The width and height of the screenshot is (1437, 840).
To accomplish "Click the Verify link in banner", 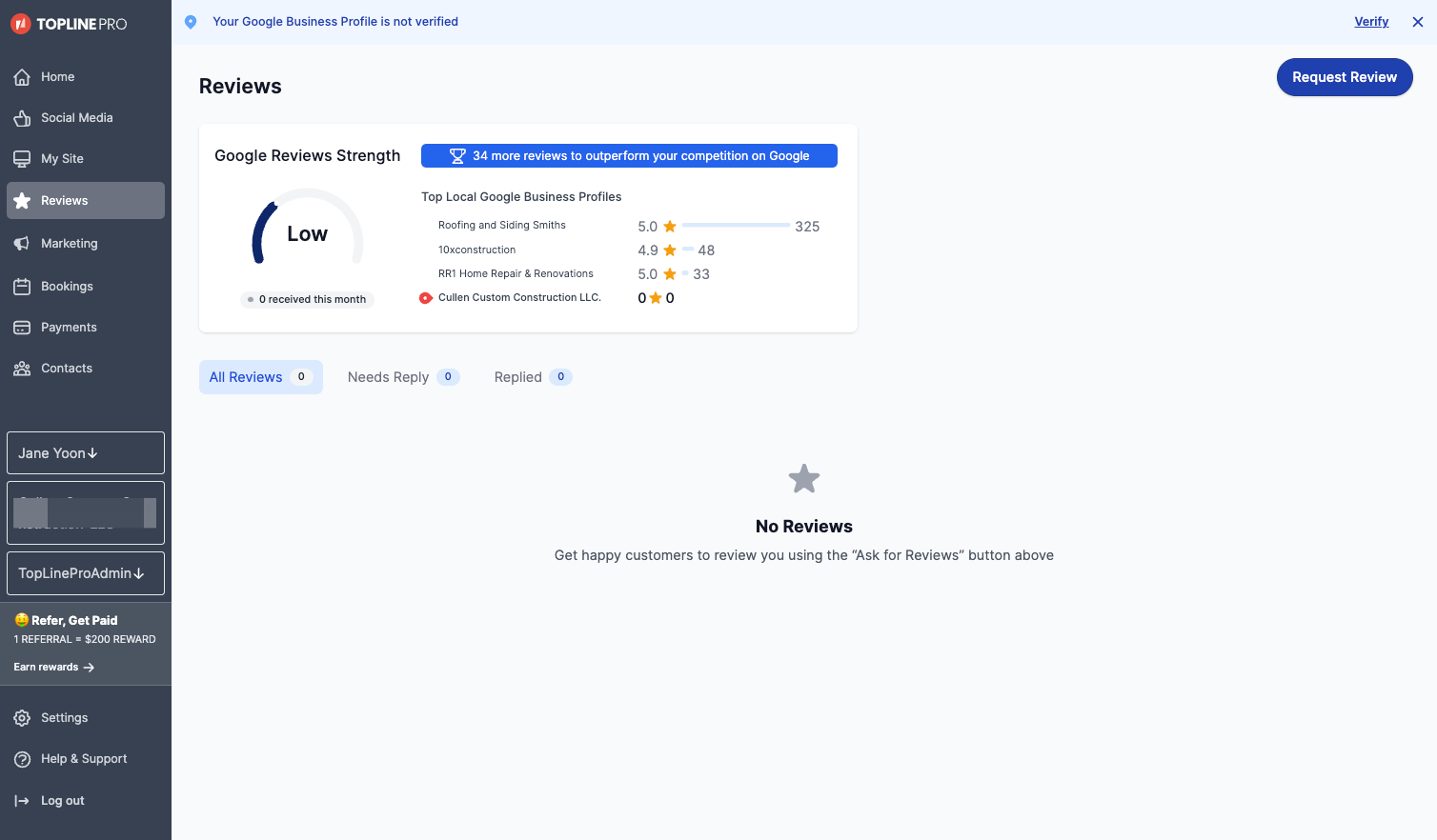I will pos(1371,22).
